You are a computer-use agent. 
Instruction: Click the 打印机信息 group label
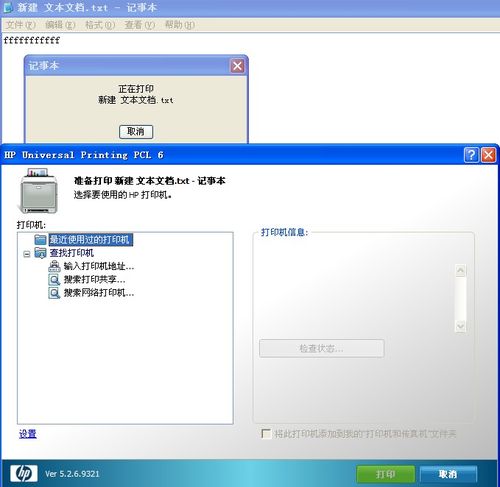[x=284, y=232]
